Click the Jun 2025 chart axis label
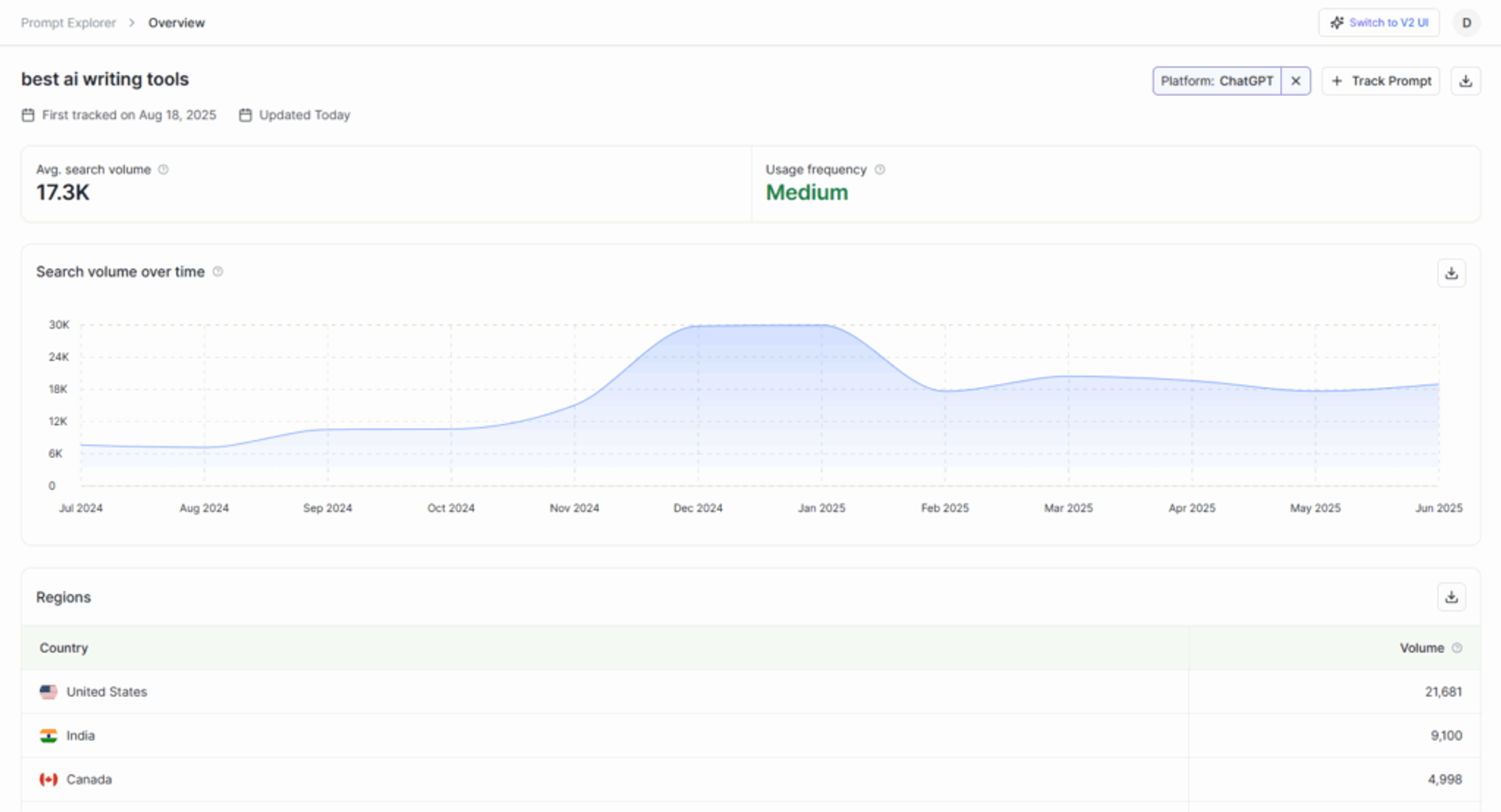Image resolution: width=1501 pixels, height=812 pixels. pyautogui.click(x=1438, y=508)
